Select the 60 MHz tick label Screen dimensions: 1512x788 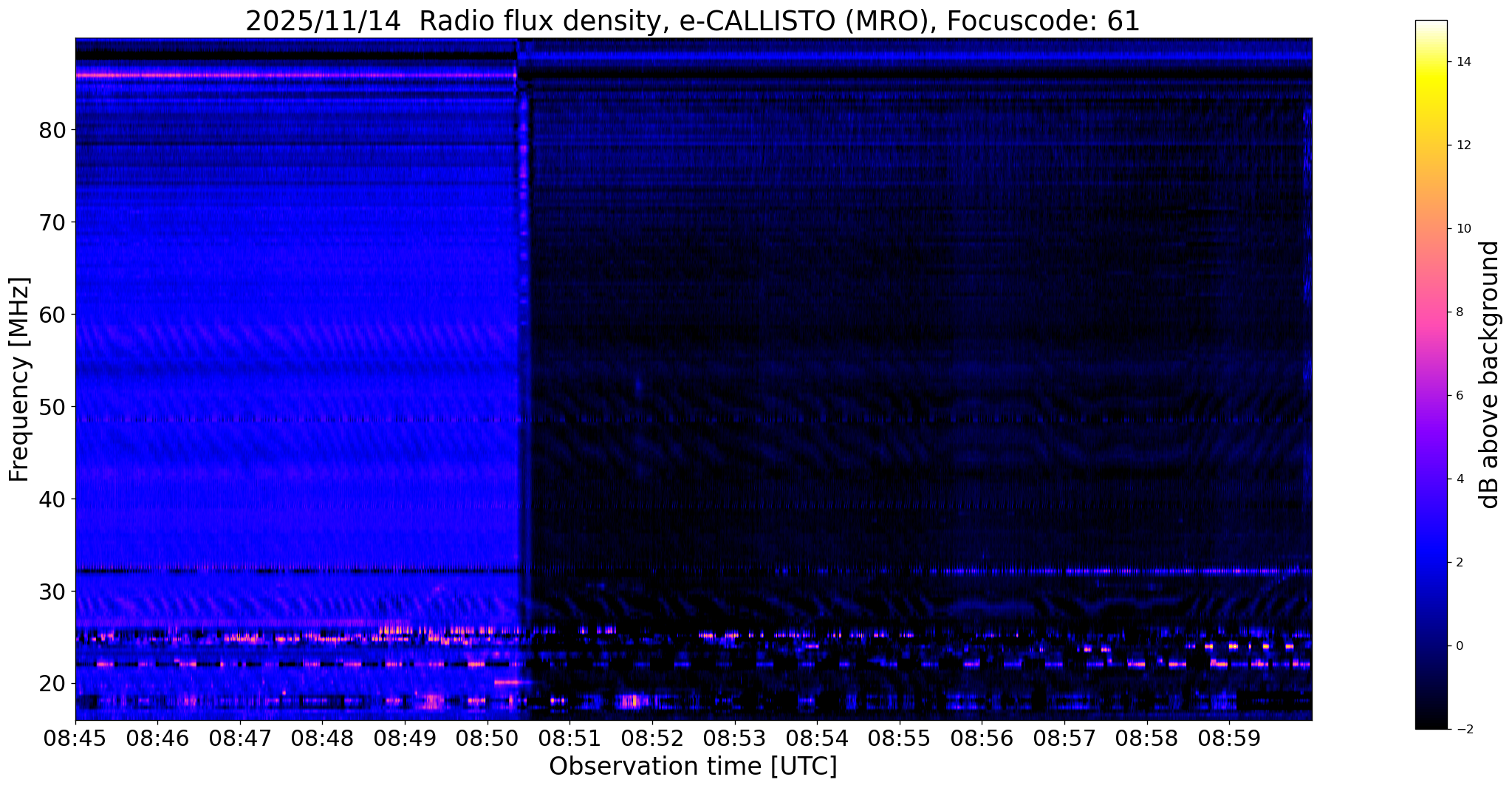[52, 315]
